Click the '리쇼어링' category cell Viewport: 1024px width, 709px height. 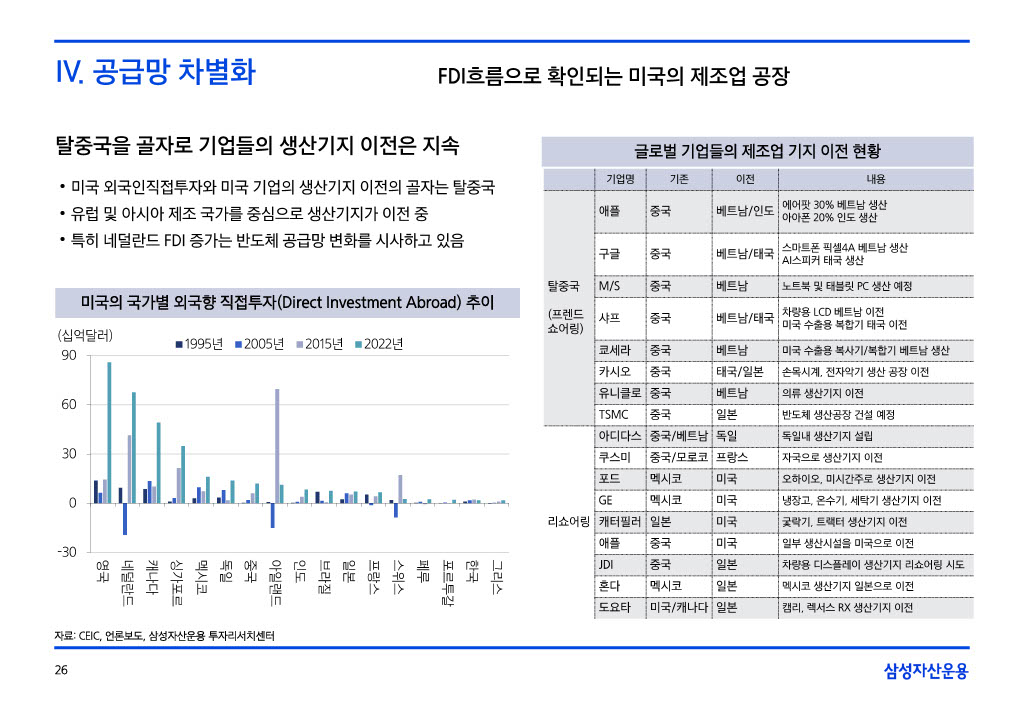pyautogui.click(x=567, y=521)
